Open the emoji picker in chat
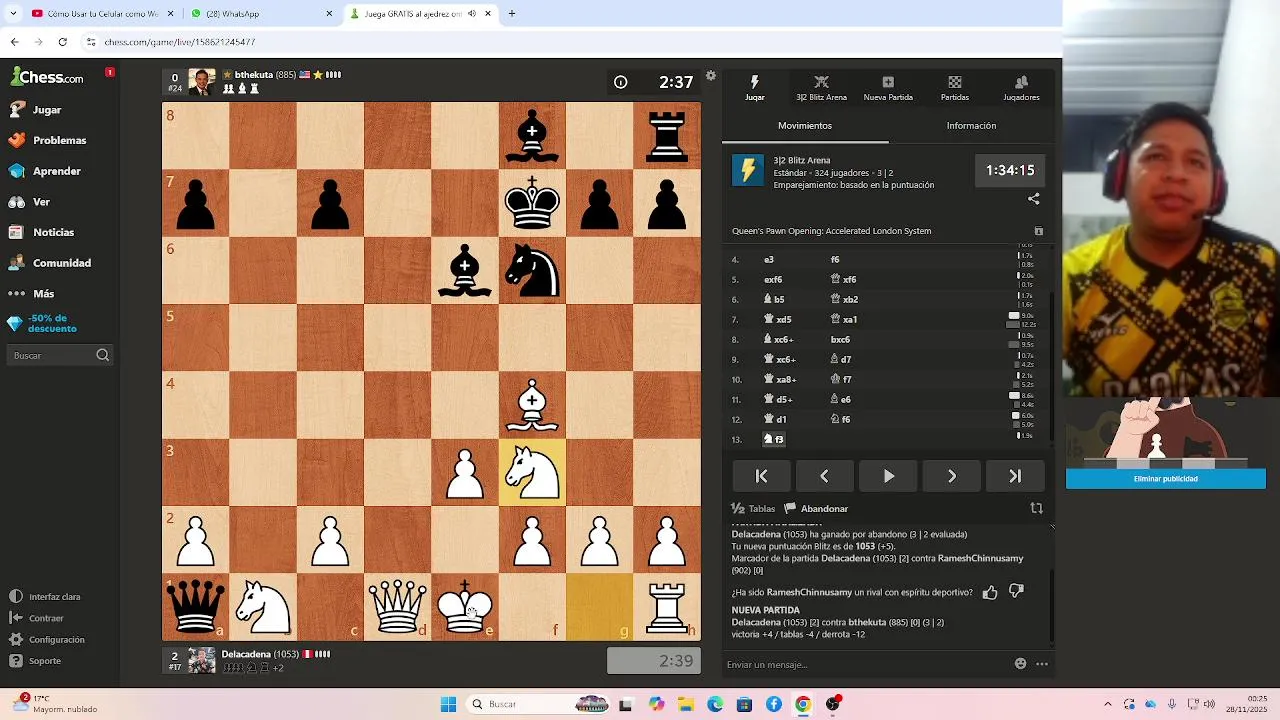 1020,663
